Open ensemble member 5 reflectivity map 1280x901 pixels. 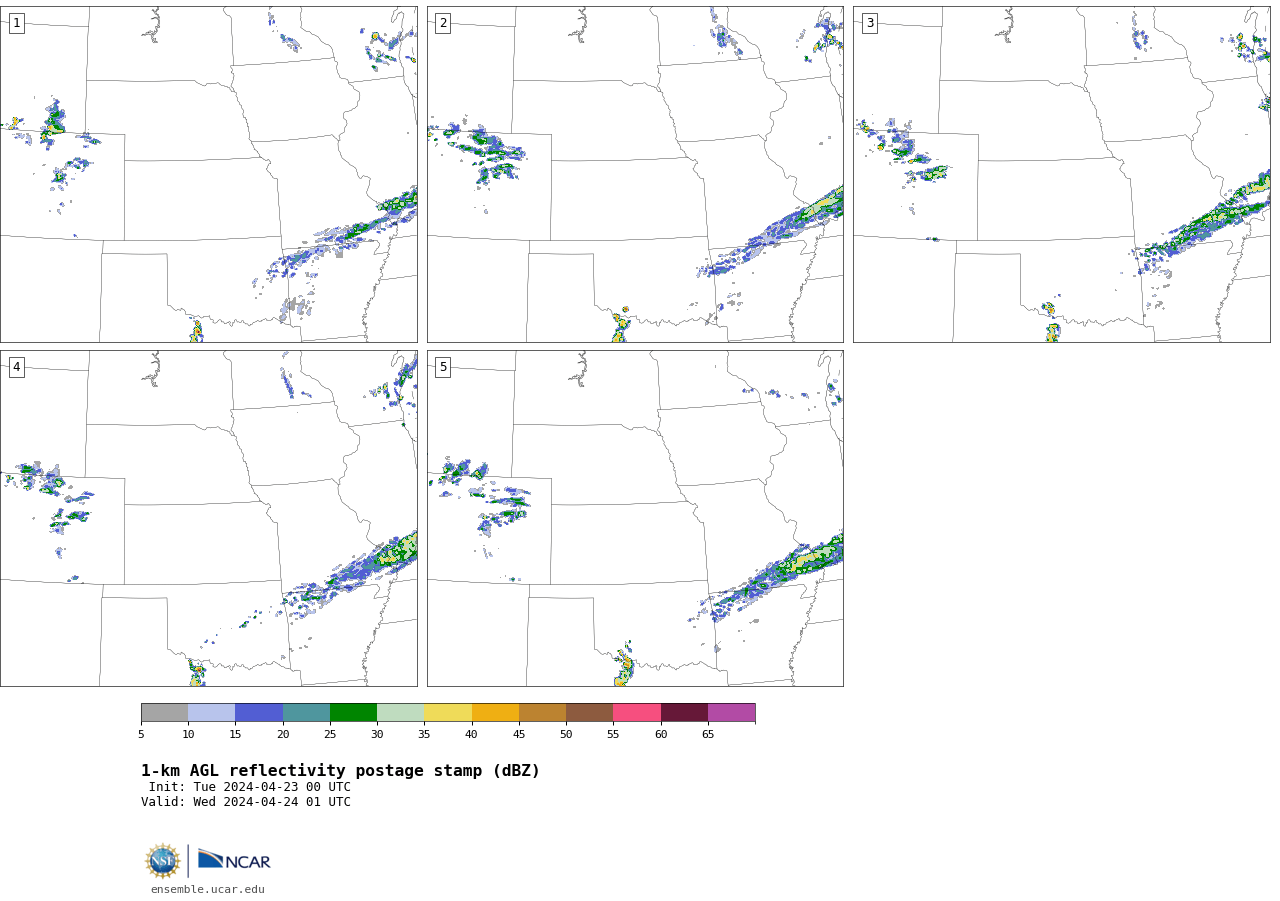coord(635,518)
